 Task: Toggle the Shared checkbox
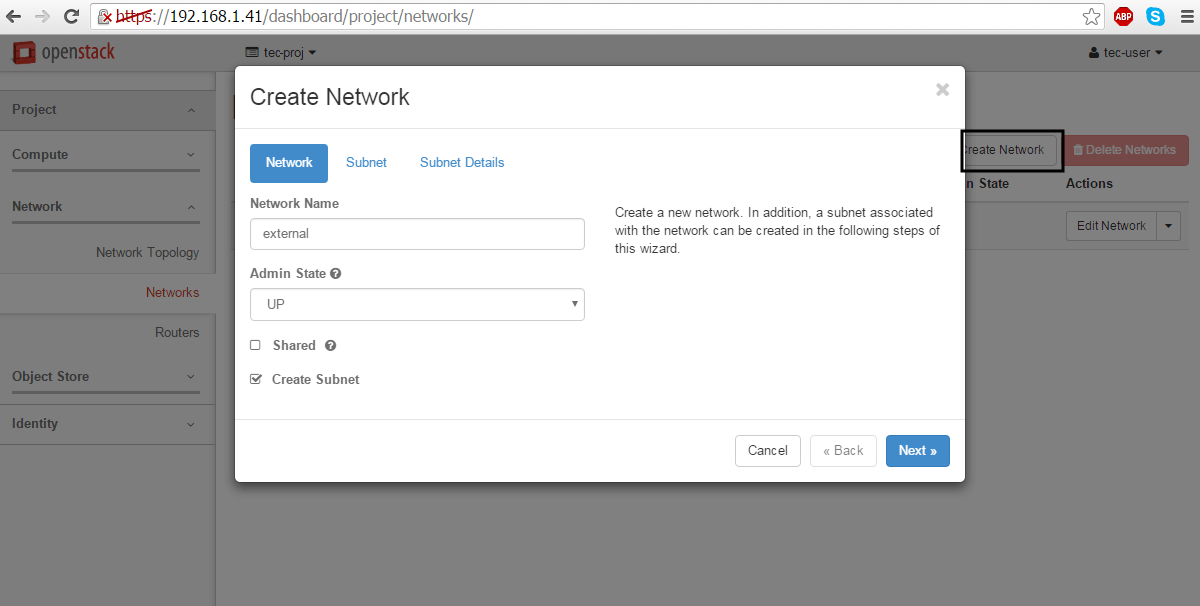255,345
